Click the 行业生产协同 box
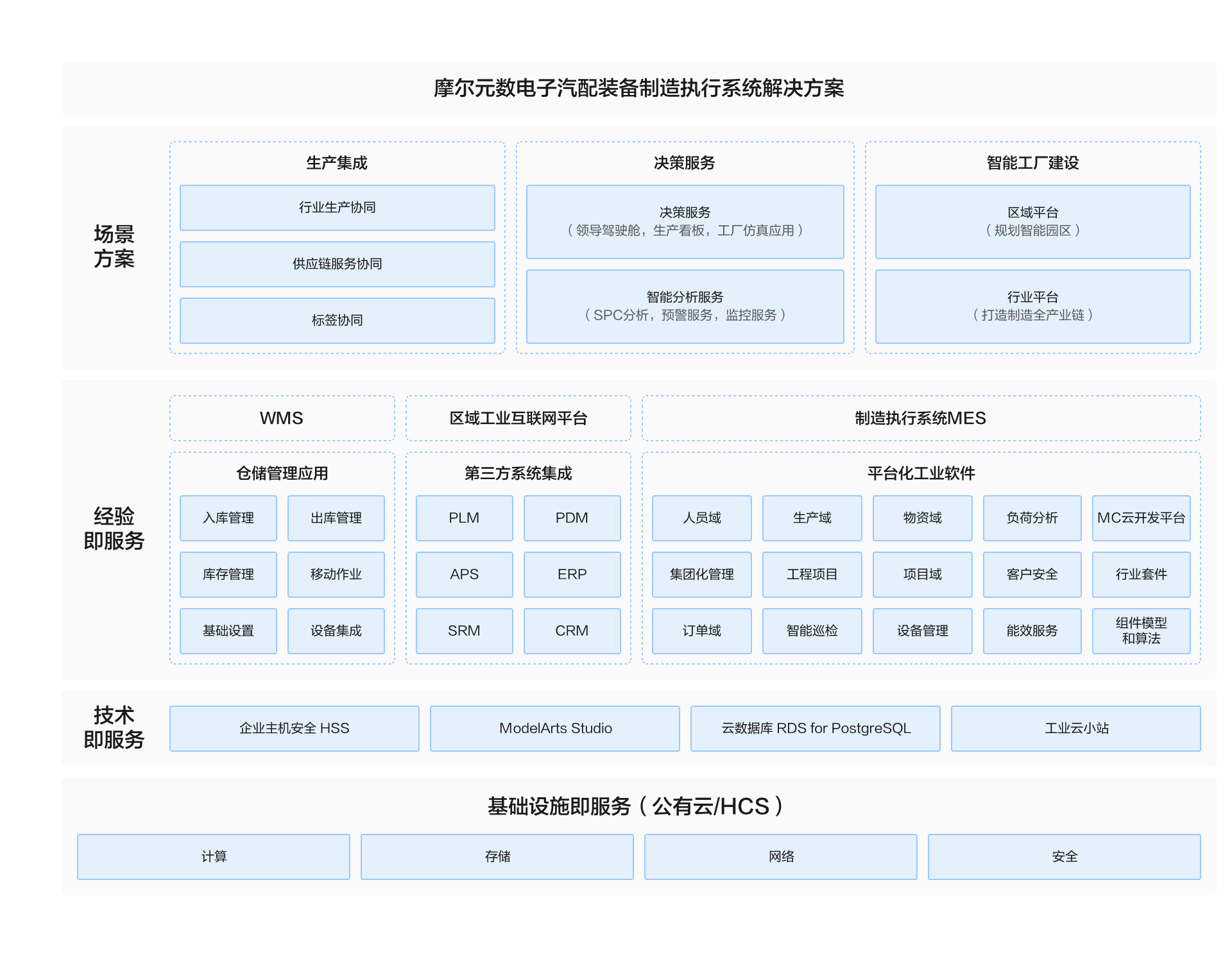 337,208
